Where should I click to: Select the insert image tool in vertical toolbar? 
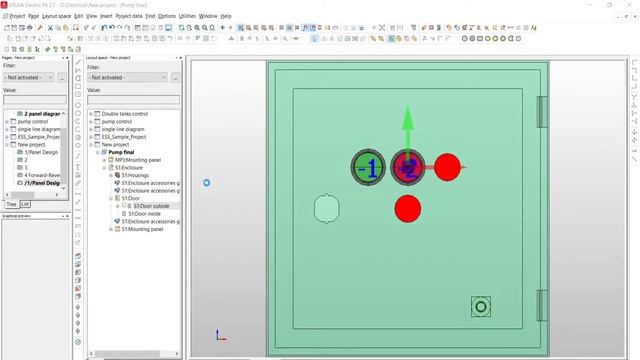pyautogui.click(x=78, y=175)
